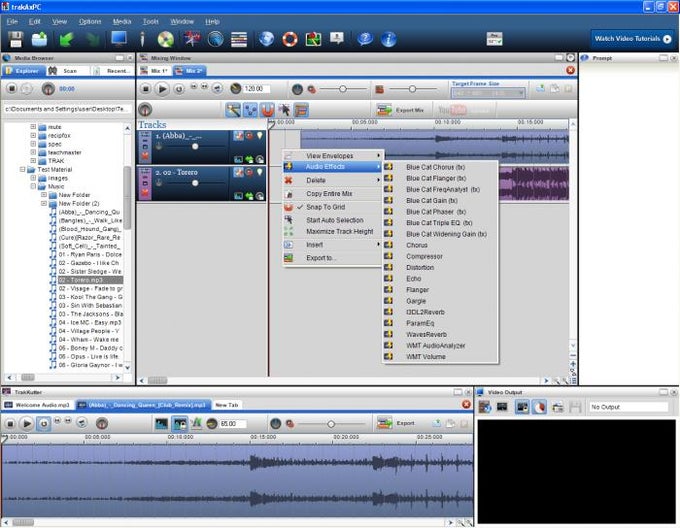Select Export to... in context menu
The width and height of the screenshot is (680, 528).
coord(332,258)
